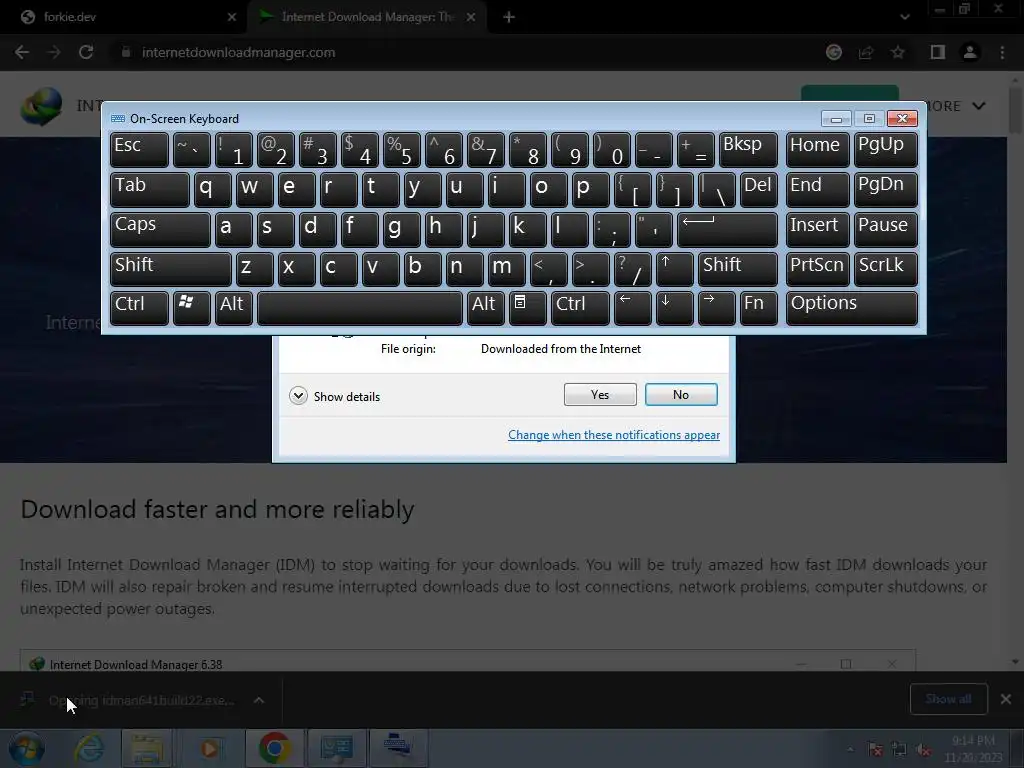Open Chrome three-dot menu
The image size is (1024, 768).
[x=1002, y=52]
